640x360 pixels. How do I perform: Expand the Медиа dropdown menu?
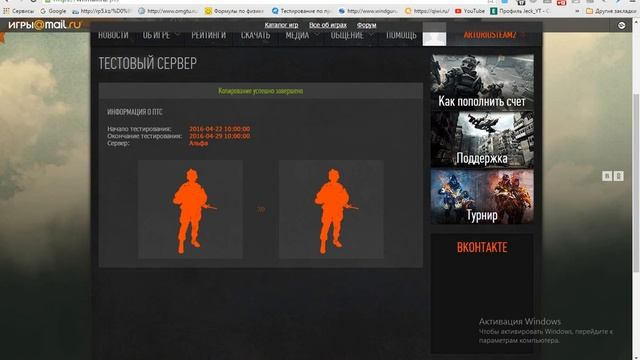301,36
